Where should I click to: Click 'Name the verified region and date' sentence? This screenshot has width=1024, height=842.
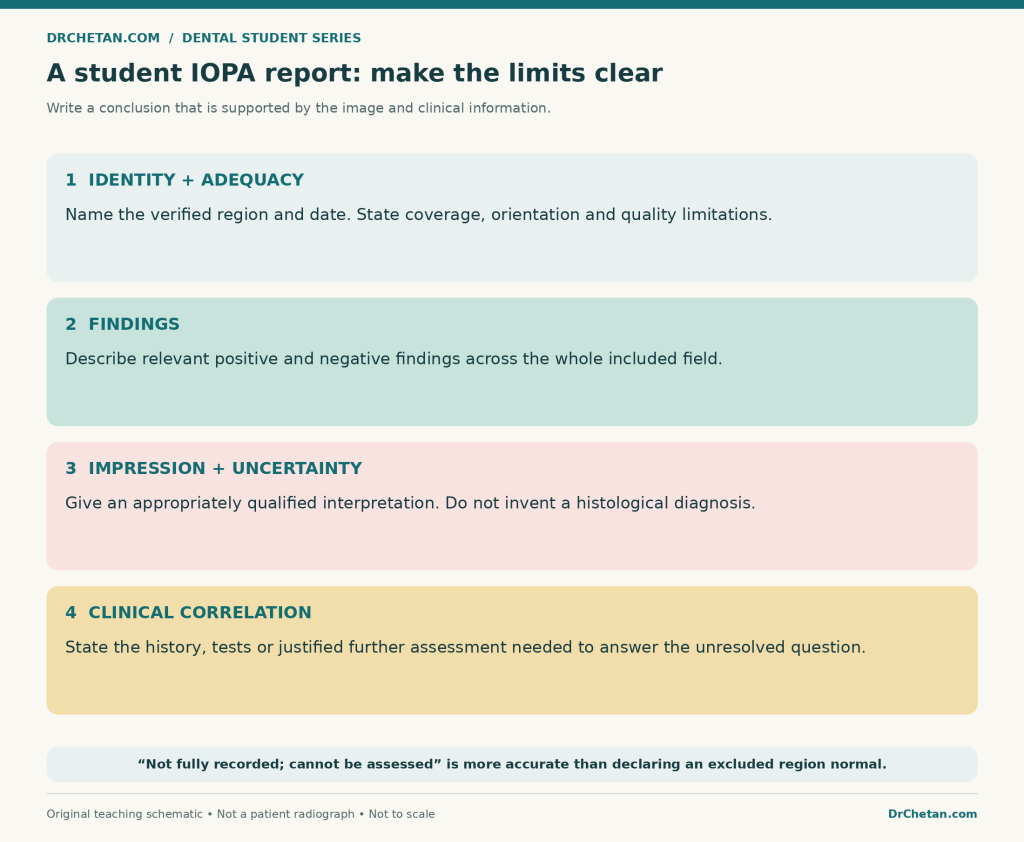(x=210, y=214)
